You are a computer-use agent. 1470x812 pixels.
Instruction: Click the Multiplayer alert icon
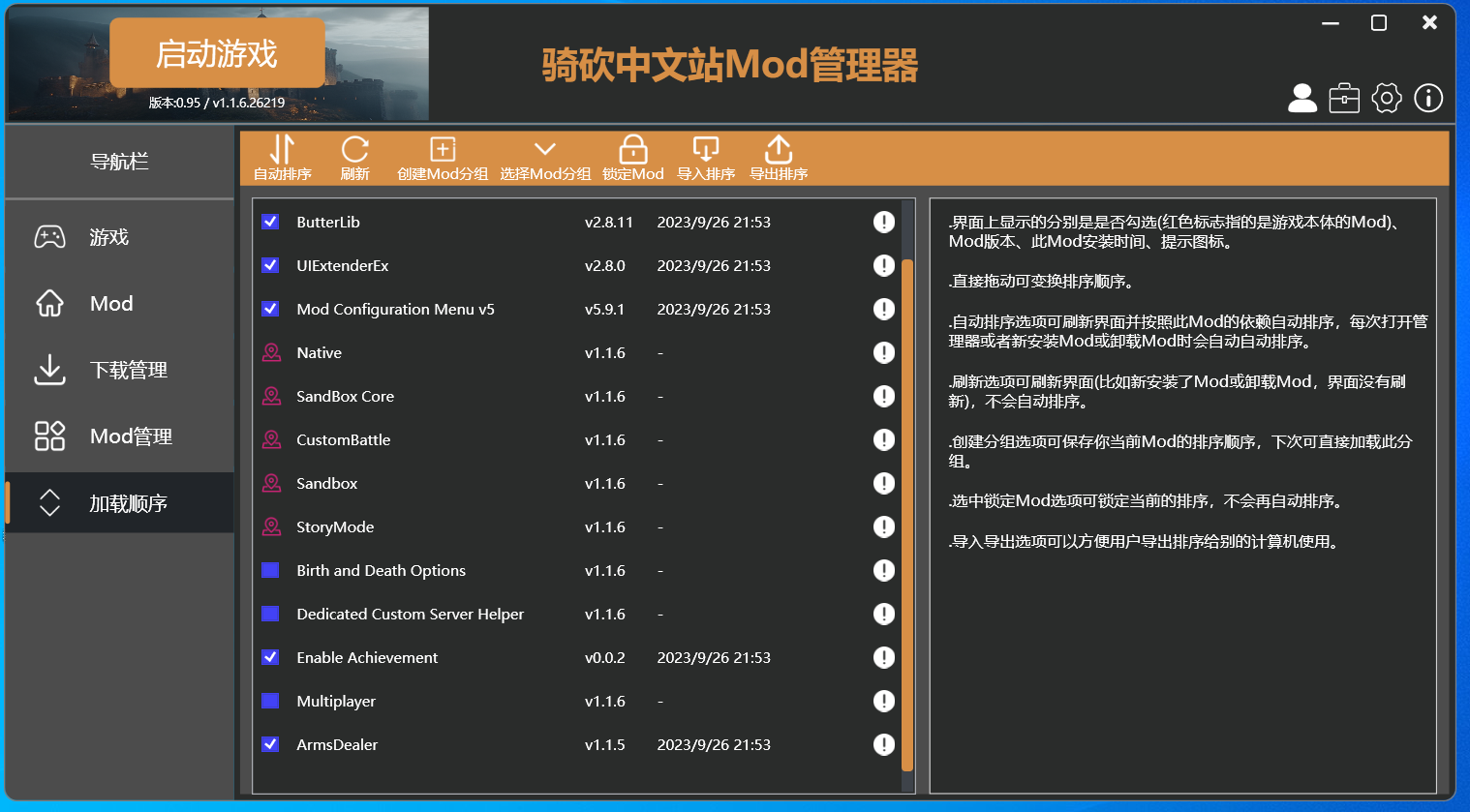point(884,701)
